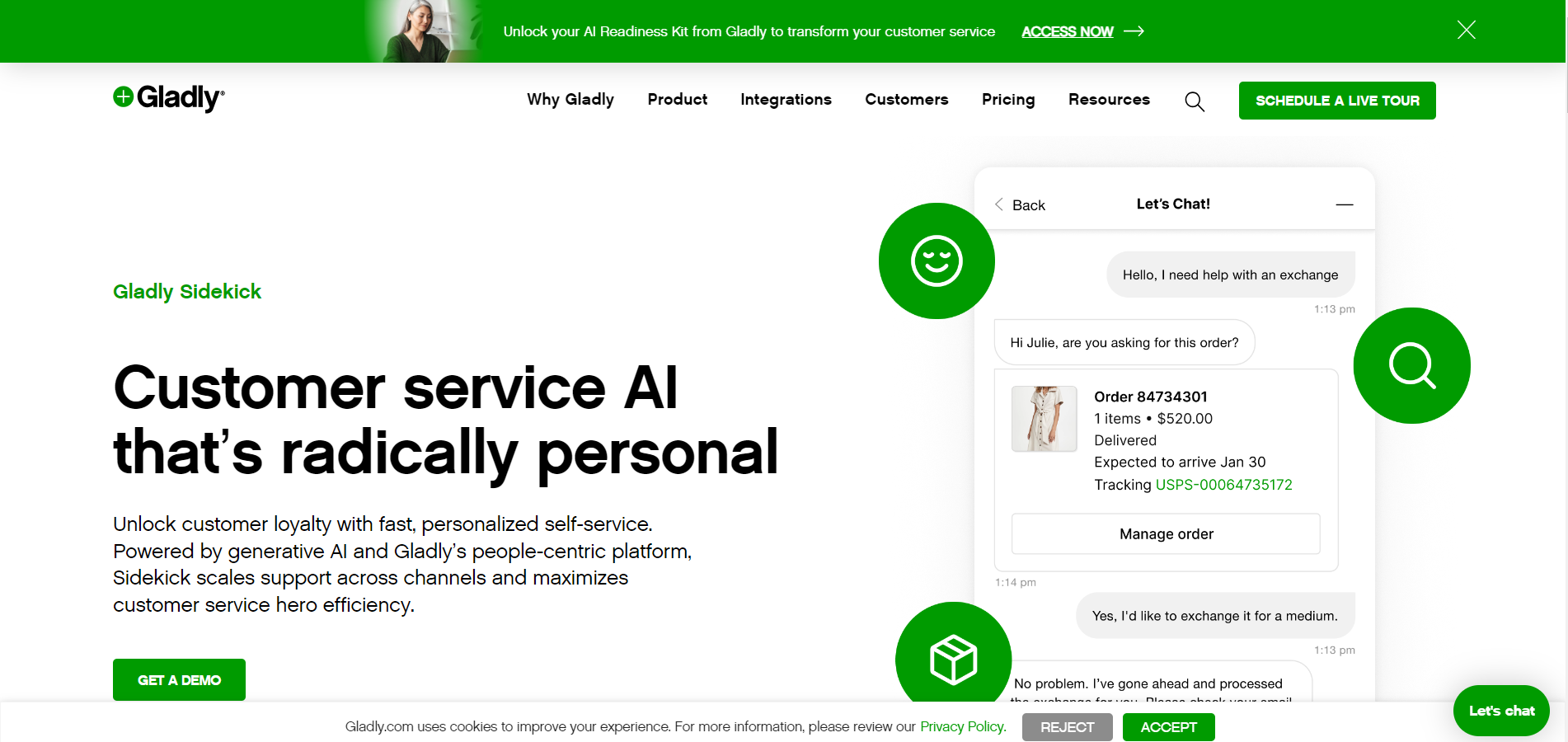
Task: Click the arrow next to ACCESS NOW
Action: tap(1134, 31)
